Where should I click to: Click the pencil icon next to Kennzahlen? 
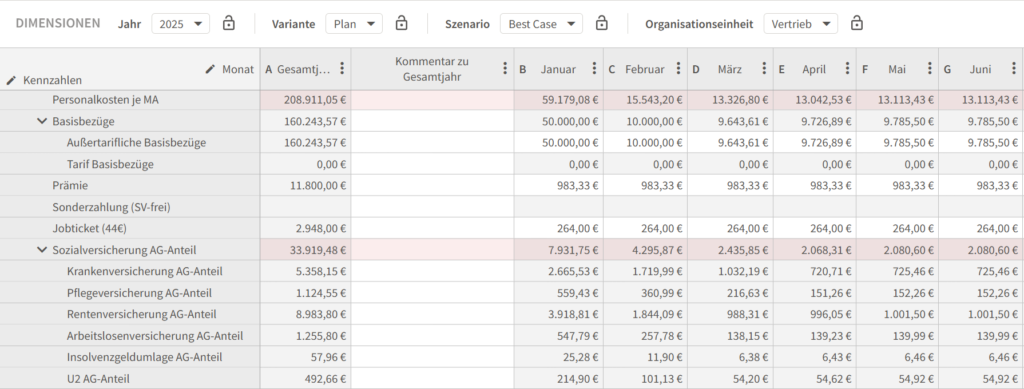pyautogui.click(x=11, y=80)
